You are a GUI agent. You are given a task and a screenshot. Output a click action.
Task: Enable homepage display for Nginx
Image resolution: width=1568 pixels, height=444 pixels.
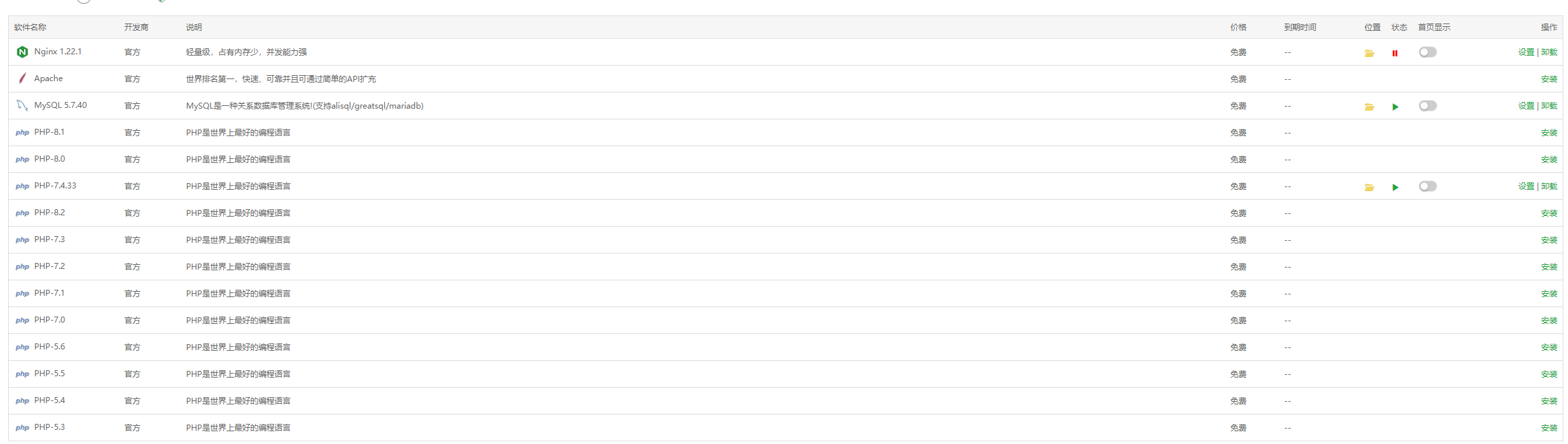click(x=1427, y=52)
